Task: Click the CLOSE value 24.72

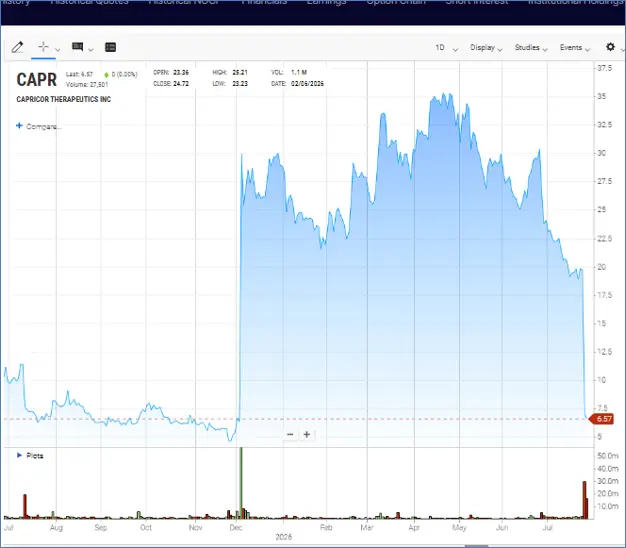Action: click(181, 83)
